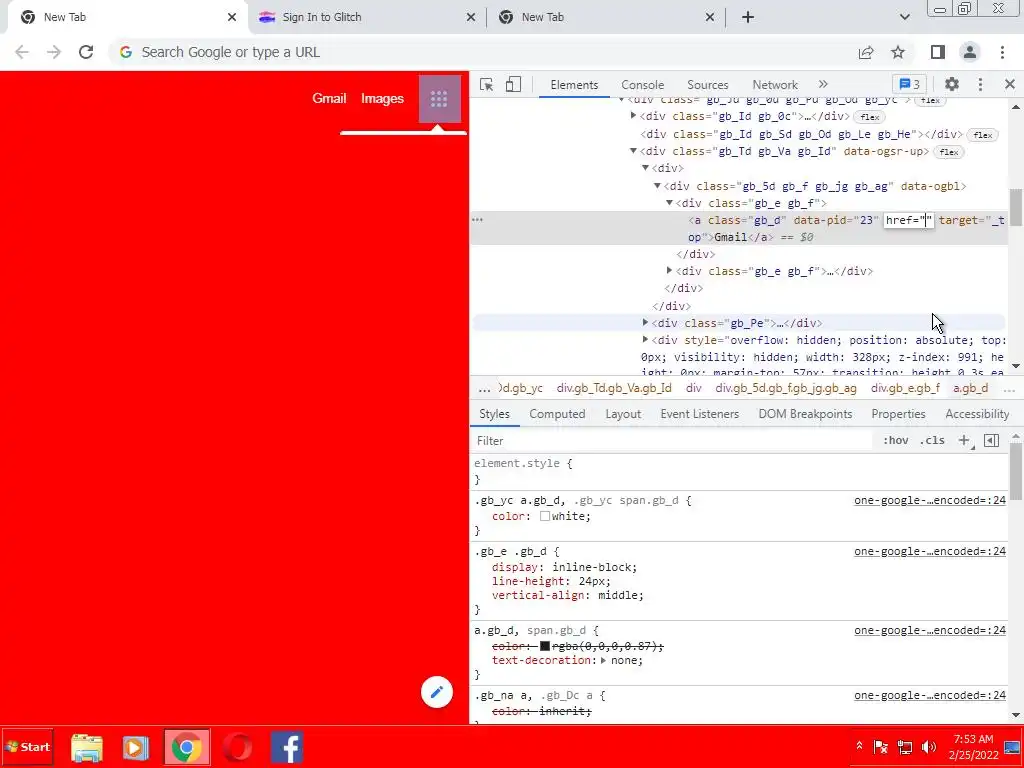Viewport: 1024px width, 768px height.
Task: Open the Properties tab
Action: tap(898, 414)
